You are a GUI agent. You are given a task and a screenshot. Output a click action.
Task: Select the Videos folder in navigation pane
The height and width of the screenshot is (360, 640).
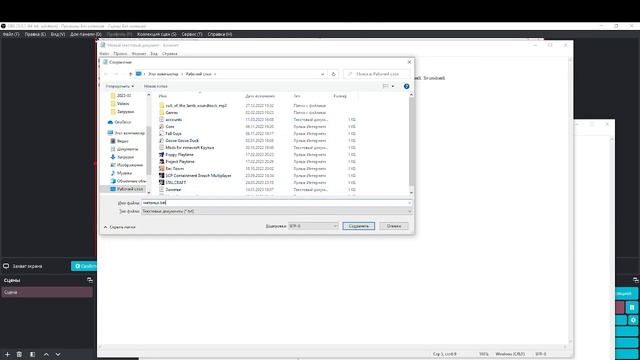click(x=120, y=104)
